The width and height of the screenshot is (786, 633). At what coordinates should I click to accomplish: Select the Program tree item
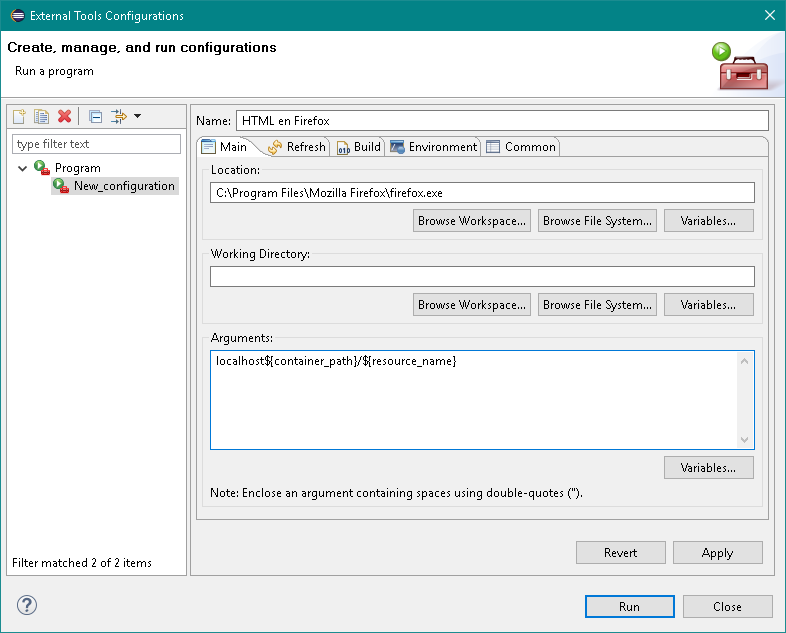[x=78, y=168]
